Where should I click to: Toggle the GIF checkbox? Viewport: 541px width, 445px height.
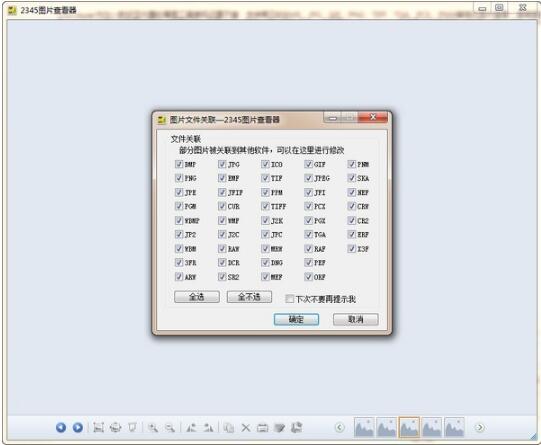click(308, 164)
